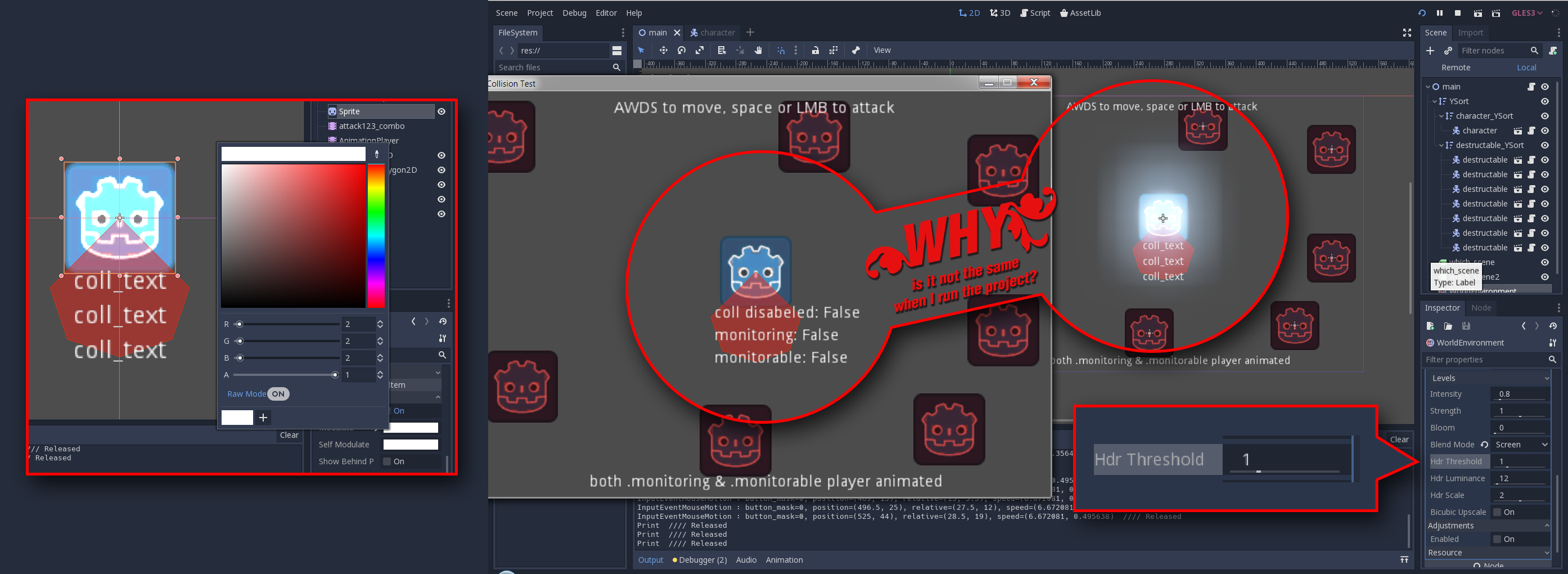Open bone editing options with the bone icon
This screenshot has height=574, width=1568.
[x=857, y=50]
